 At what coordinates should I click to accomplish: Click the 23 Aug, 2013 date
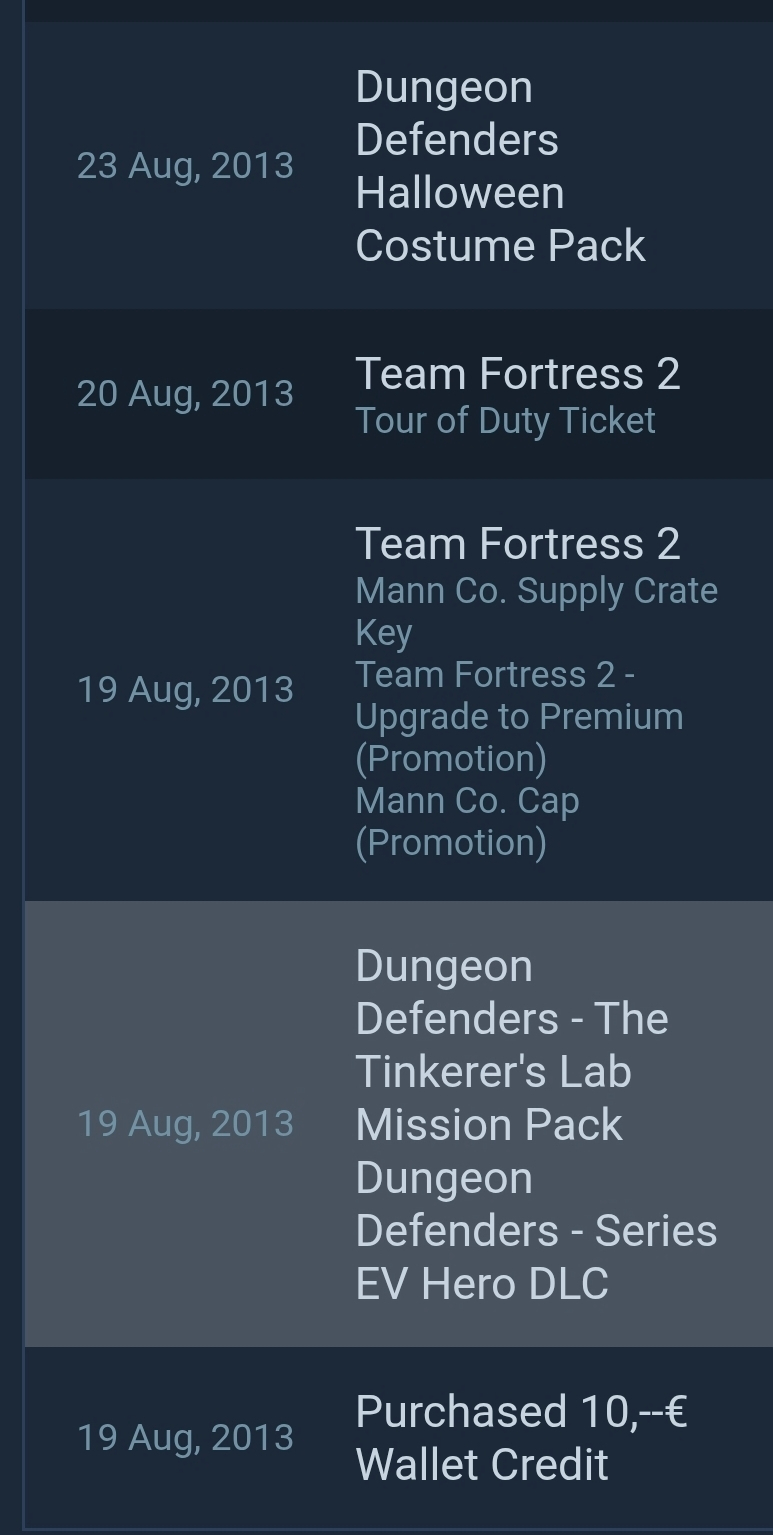point(185,166)
